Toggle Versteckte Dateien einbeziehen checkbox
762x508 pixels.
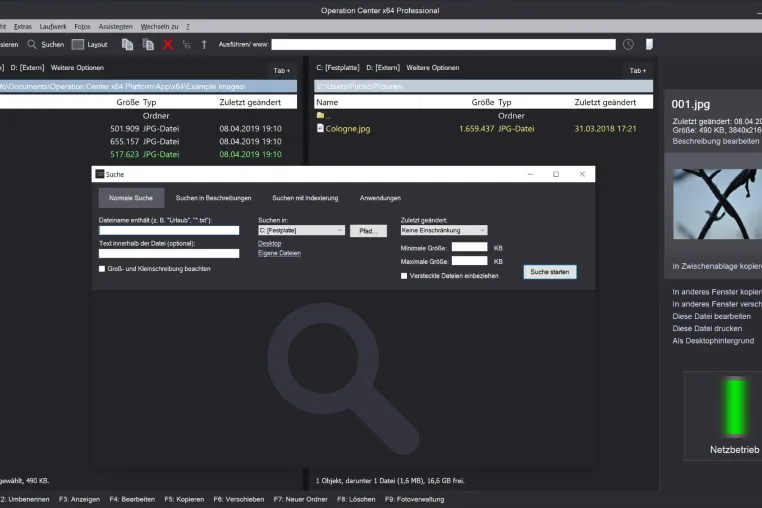pyautogui.click(x=404, y=276)
